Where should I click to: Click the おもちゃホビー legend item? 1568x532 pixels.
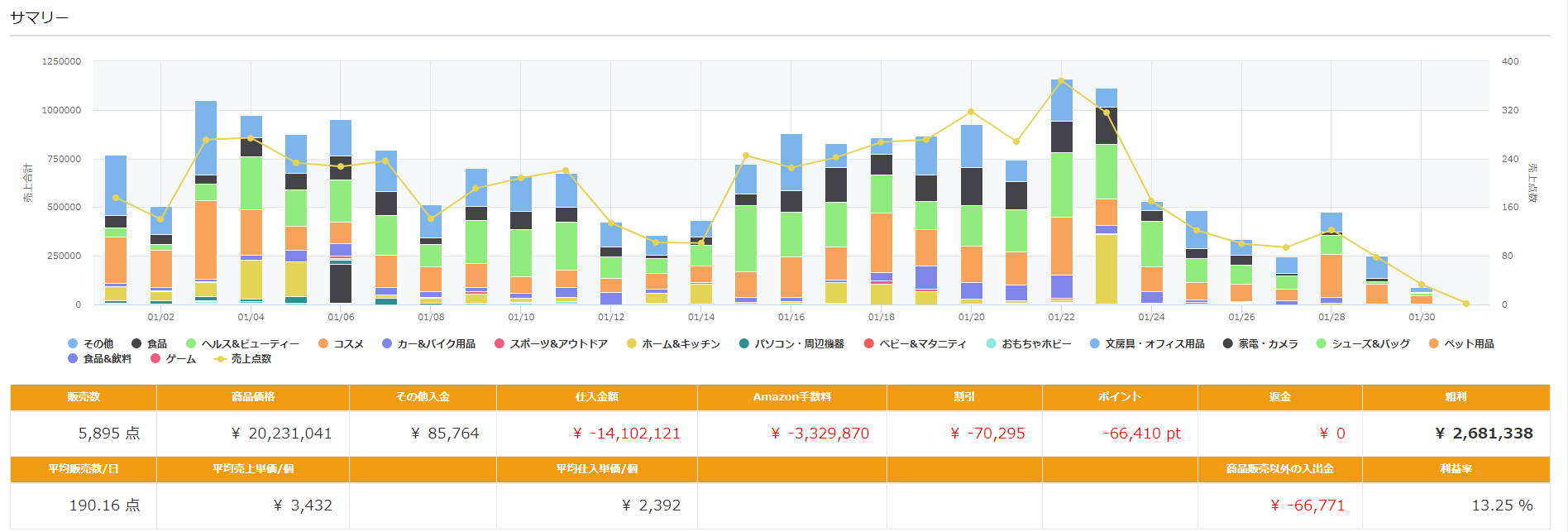coord(1028,343)
